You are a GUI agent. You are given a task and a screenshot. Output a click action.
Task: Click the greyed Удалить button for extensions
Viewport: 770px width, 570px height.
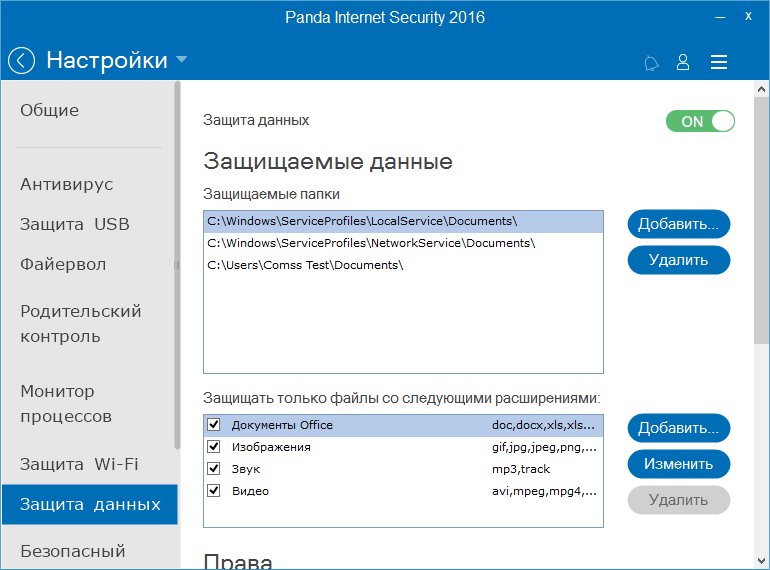coord(679,500)
